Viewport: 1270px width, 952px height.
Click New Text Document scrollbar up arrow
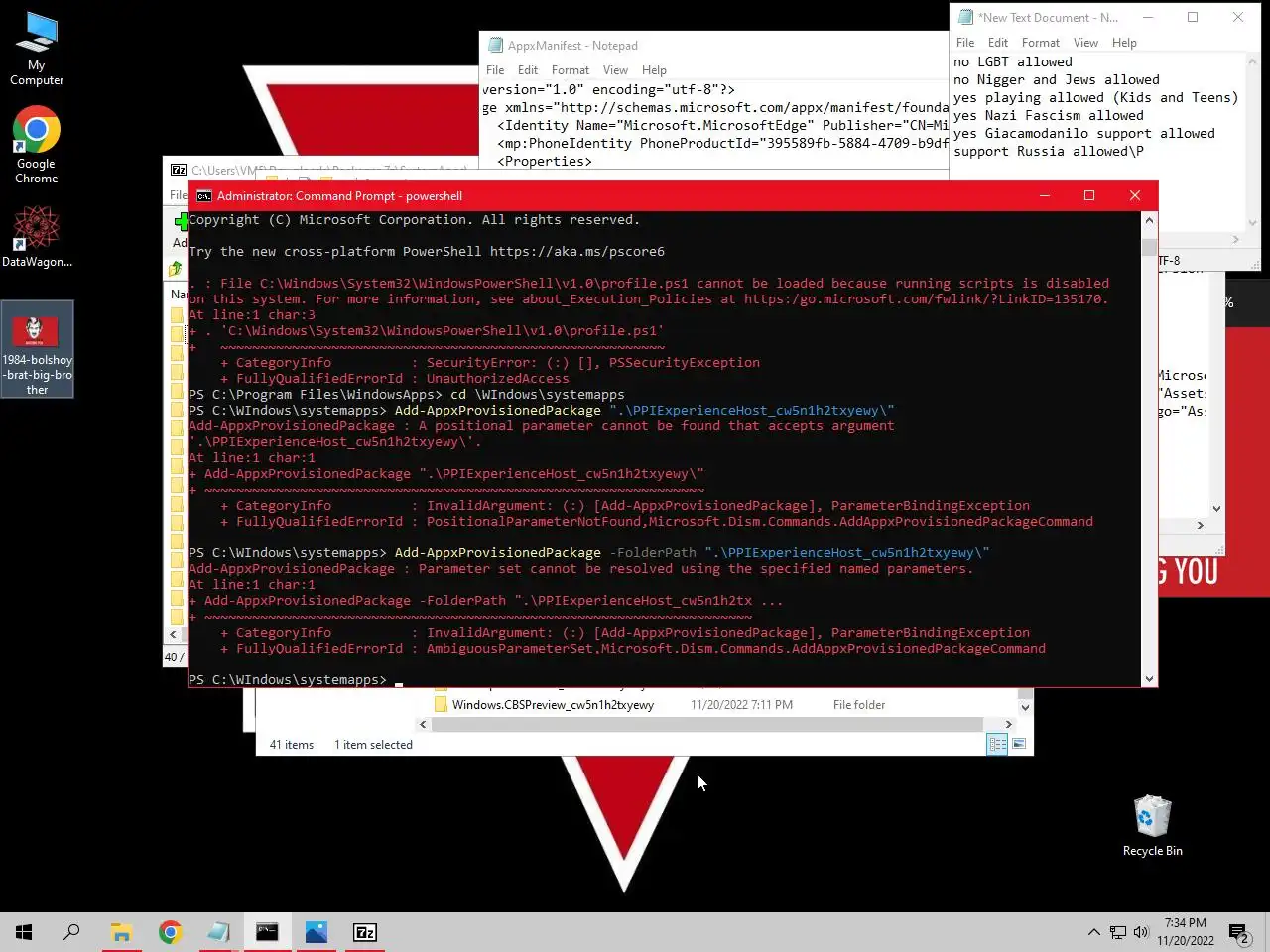click(1253, 60)
